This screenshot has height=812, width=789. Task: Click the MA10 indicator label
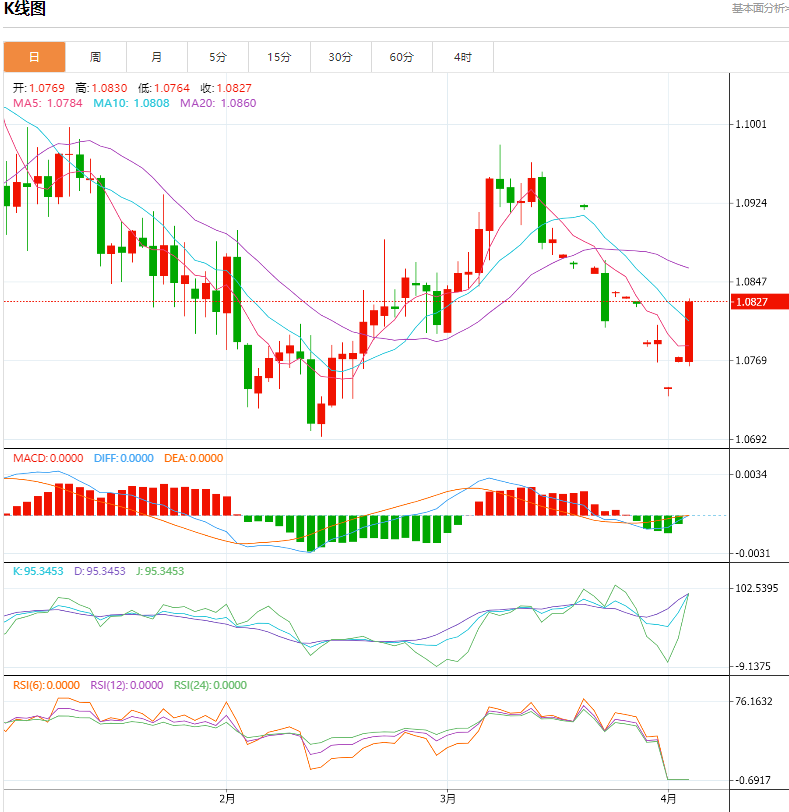point(129,103)
